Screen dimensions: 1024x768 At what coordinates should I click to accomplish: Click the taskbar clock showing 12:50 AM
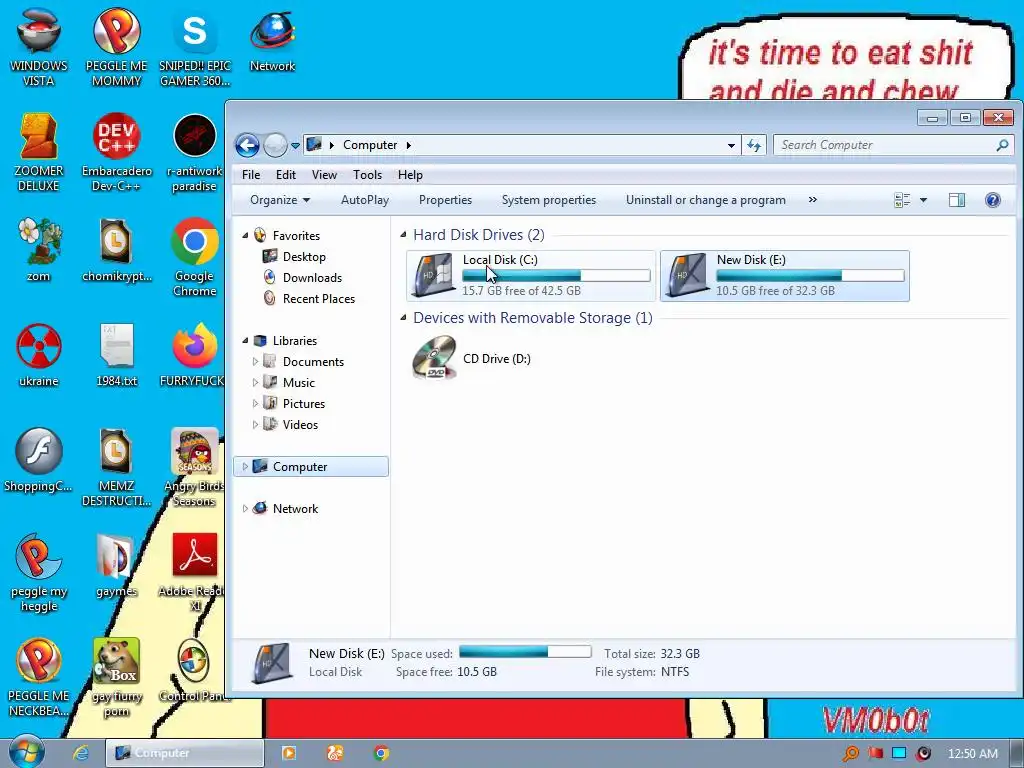972,754
